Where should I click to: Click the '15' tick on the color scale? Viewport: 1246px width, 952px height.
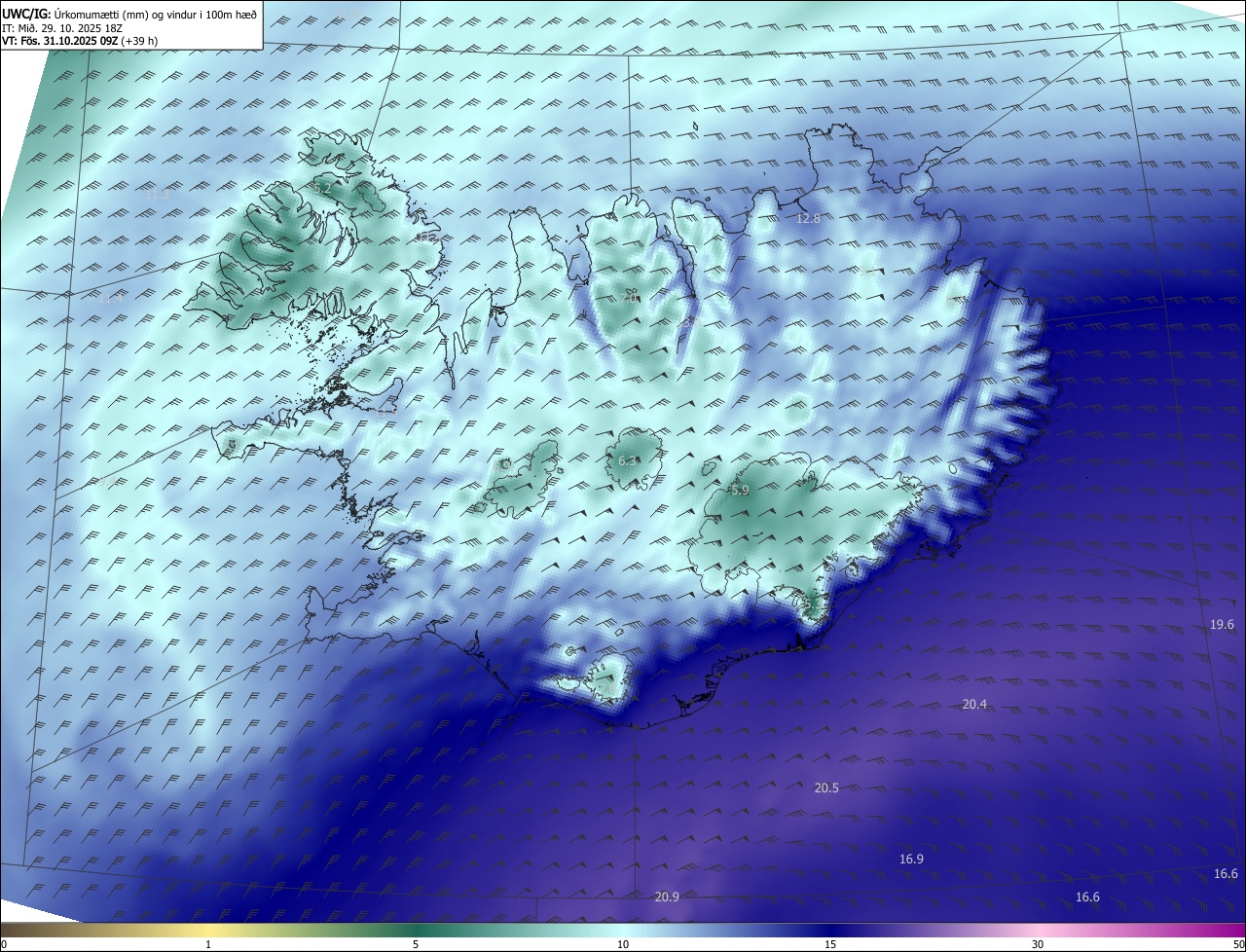point(830,944)
